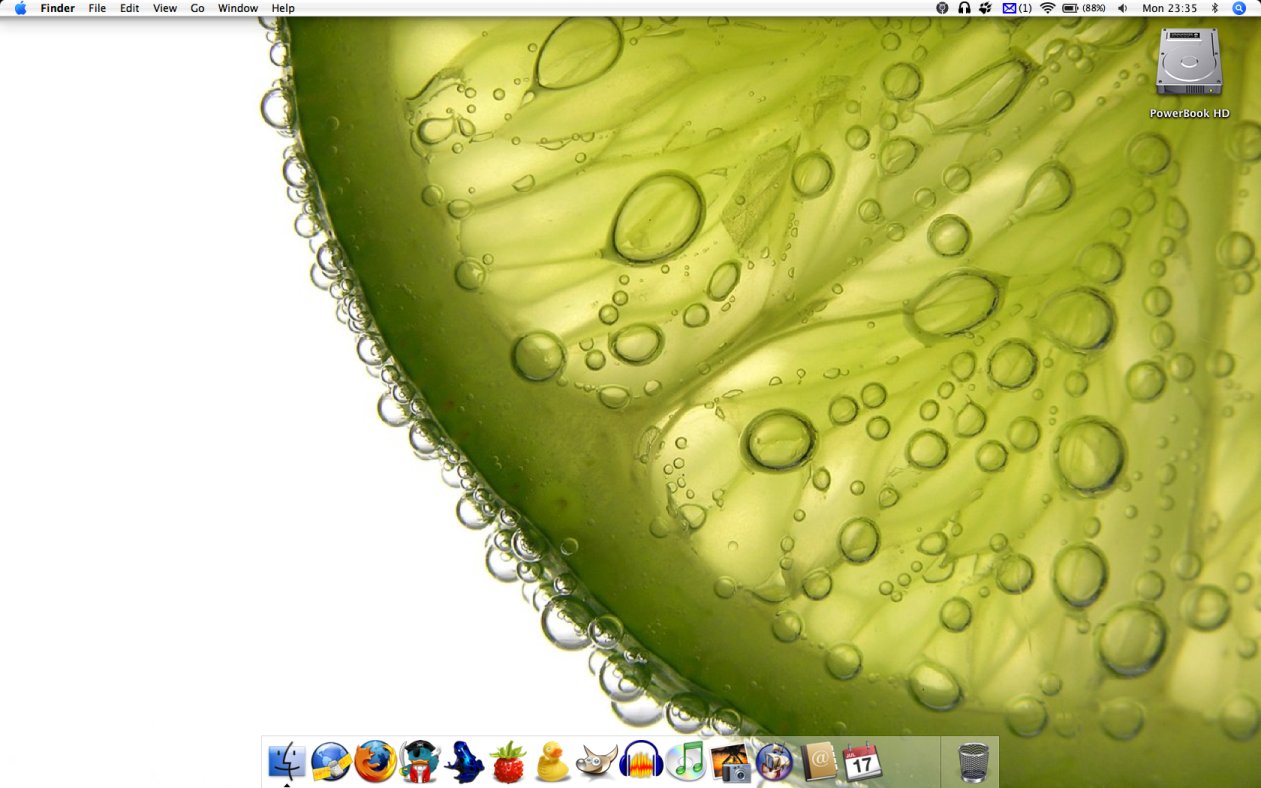Open the AirPort Wi-Fi status menu
This screenshot has height=788, width=1261.
(x=1048, y=8)
